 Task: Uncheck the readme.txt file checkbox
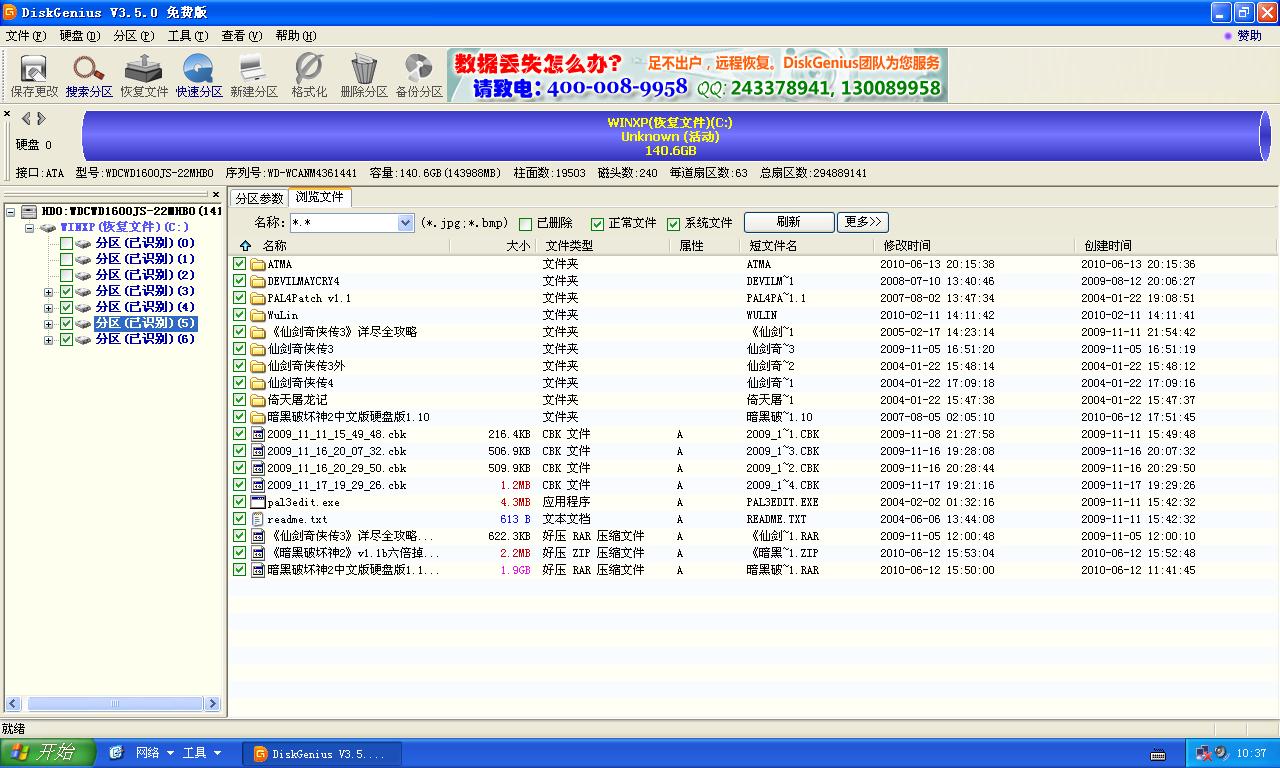point(239,519)
